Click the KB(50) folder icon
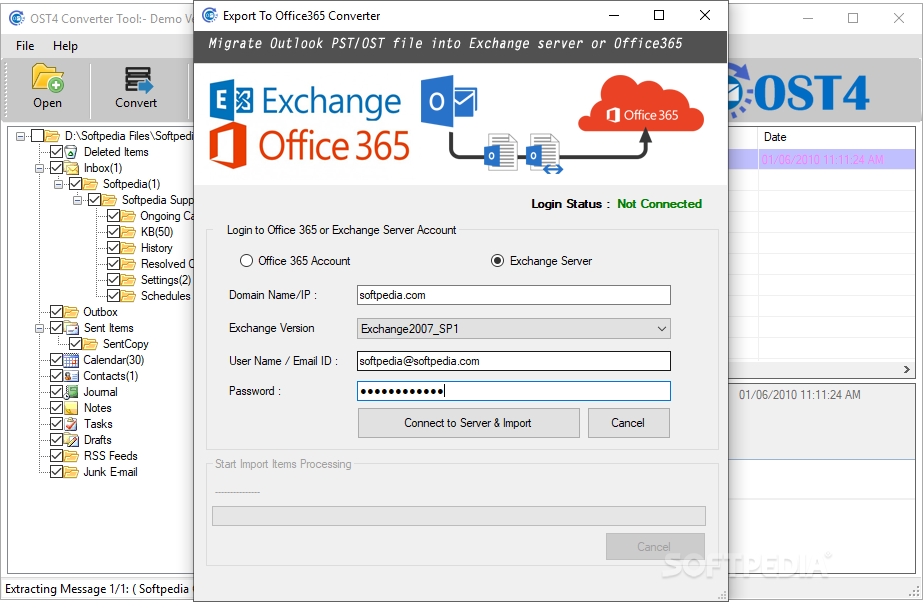 click(128, 232)
